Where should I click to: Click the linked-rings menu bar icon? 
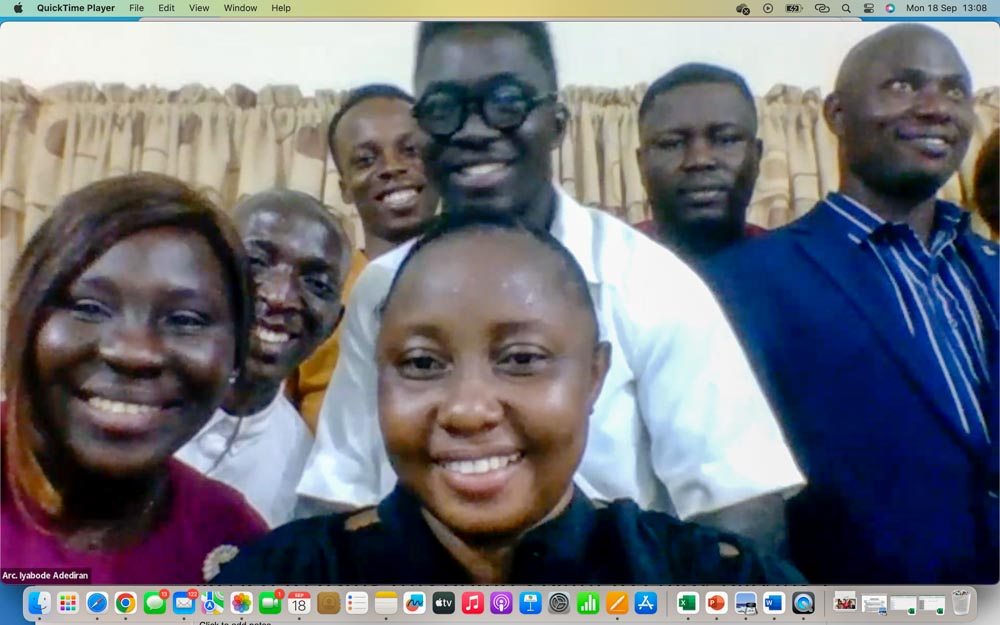point(822,8)
